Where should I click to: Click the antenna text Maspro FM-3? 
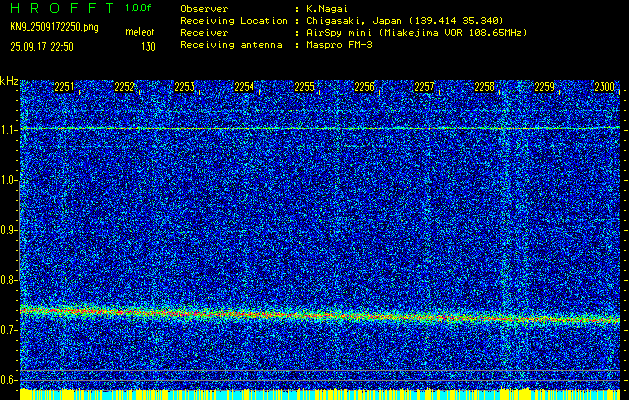(x=339, y=45)
